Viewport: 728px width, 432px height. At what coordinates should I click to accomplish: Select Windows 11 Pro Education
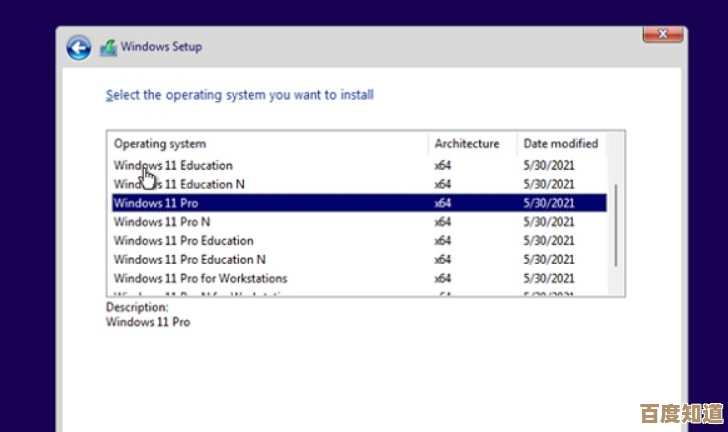click(x=183, y=240)
